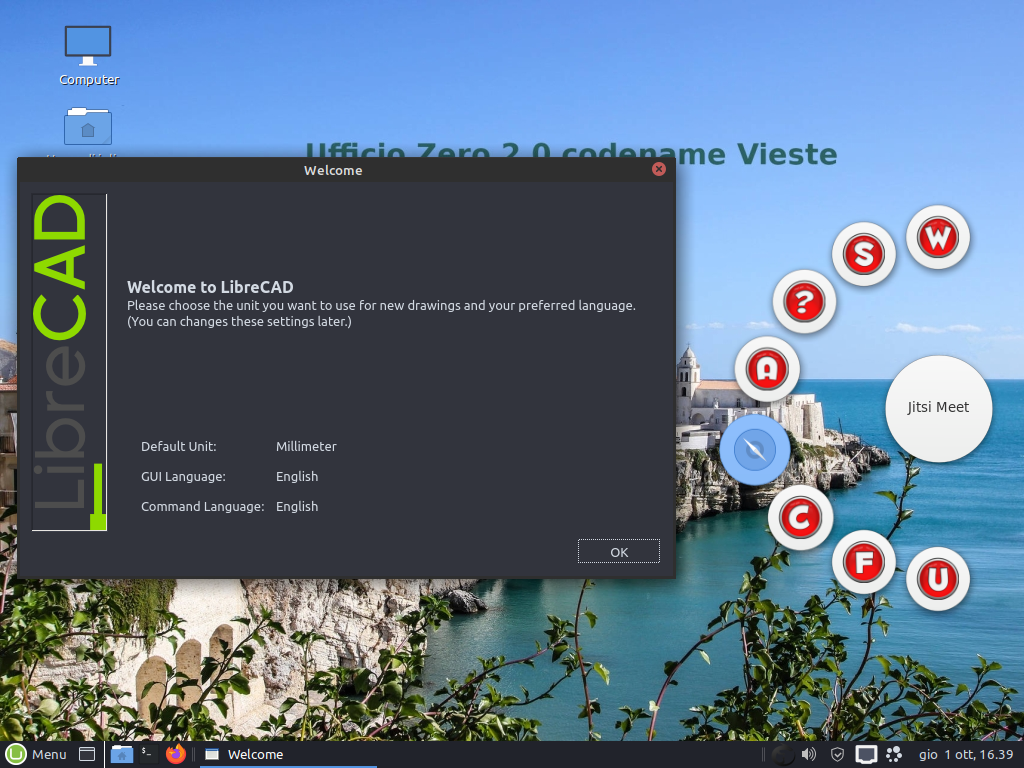Open the file manager taskbar icon
This screenshot has width=1024, height=768.
pos(122,754)
